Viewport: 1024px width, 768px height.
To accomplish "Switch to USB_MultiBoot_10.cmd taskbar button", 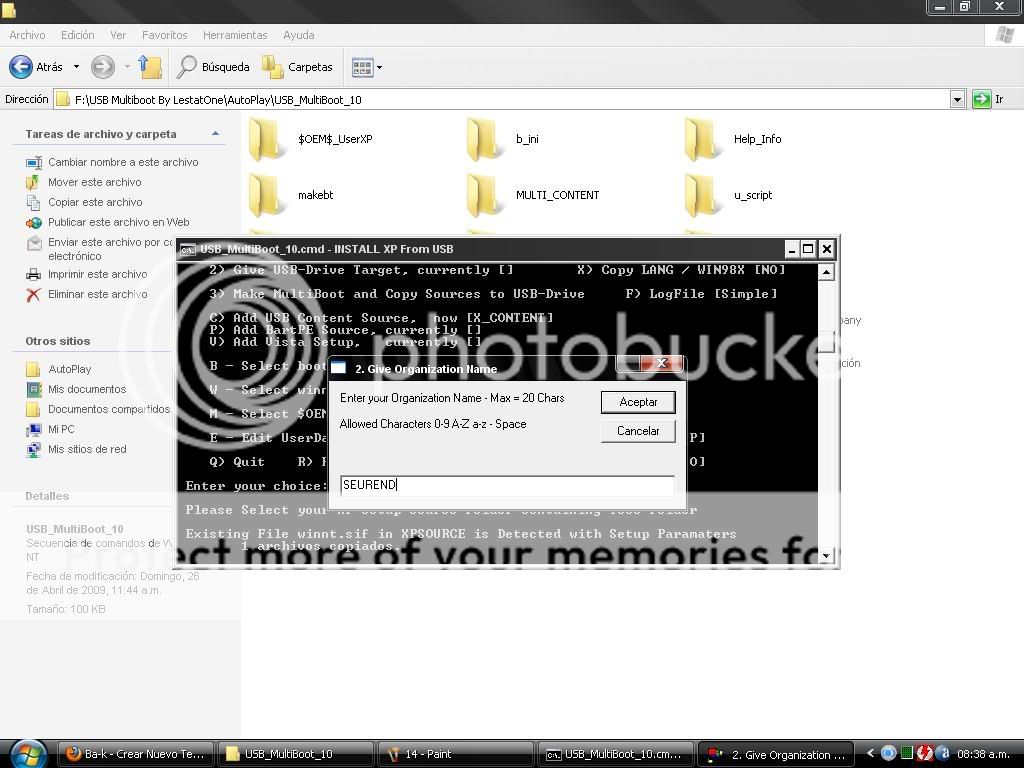I will 616,754.
